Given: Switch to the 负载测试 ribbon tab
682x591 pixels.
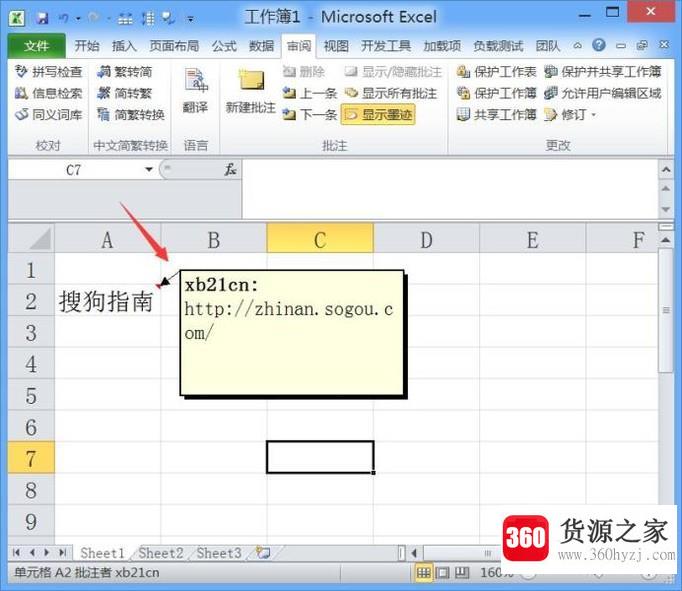Looking at the screenshot, I should click(x=498, y=46).
